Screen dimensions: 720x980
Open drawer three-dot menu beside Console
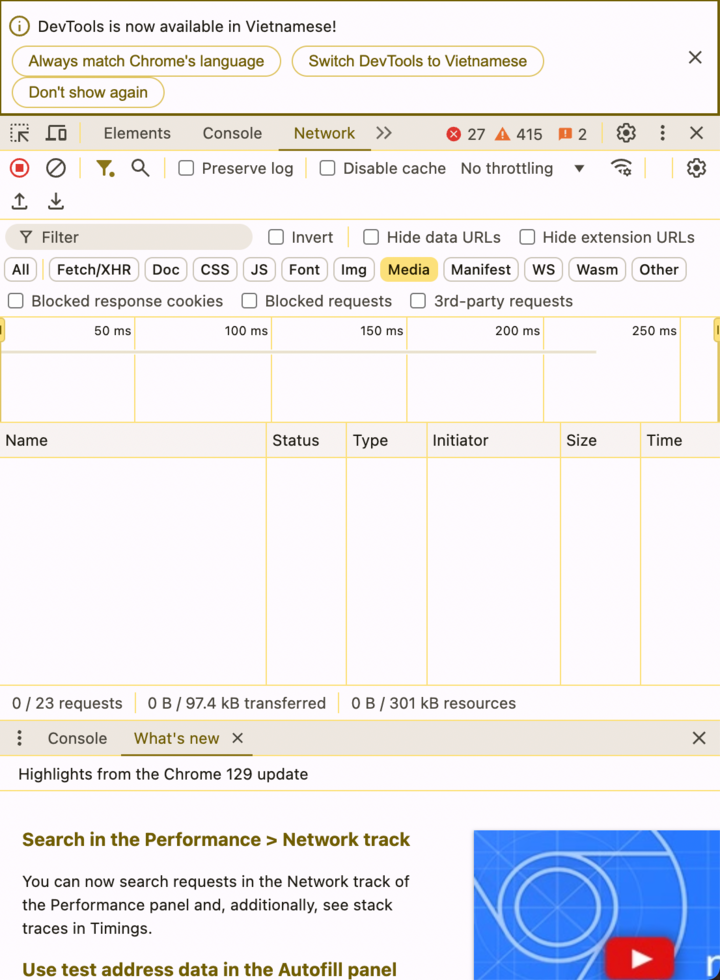coord(19,738)
